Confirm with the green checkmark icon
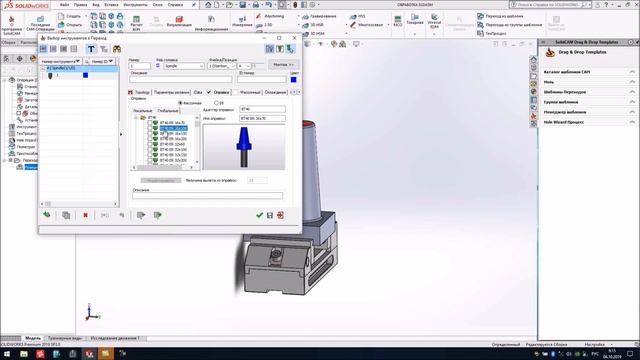This screenshot has width=640, height=360. point(259,215)
